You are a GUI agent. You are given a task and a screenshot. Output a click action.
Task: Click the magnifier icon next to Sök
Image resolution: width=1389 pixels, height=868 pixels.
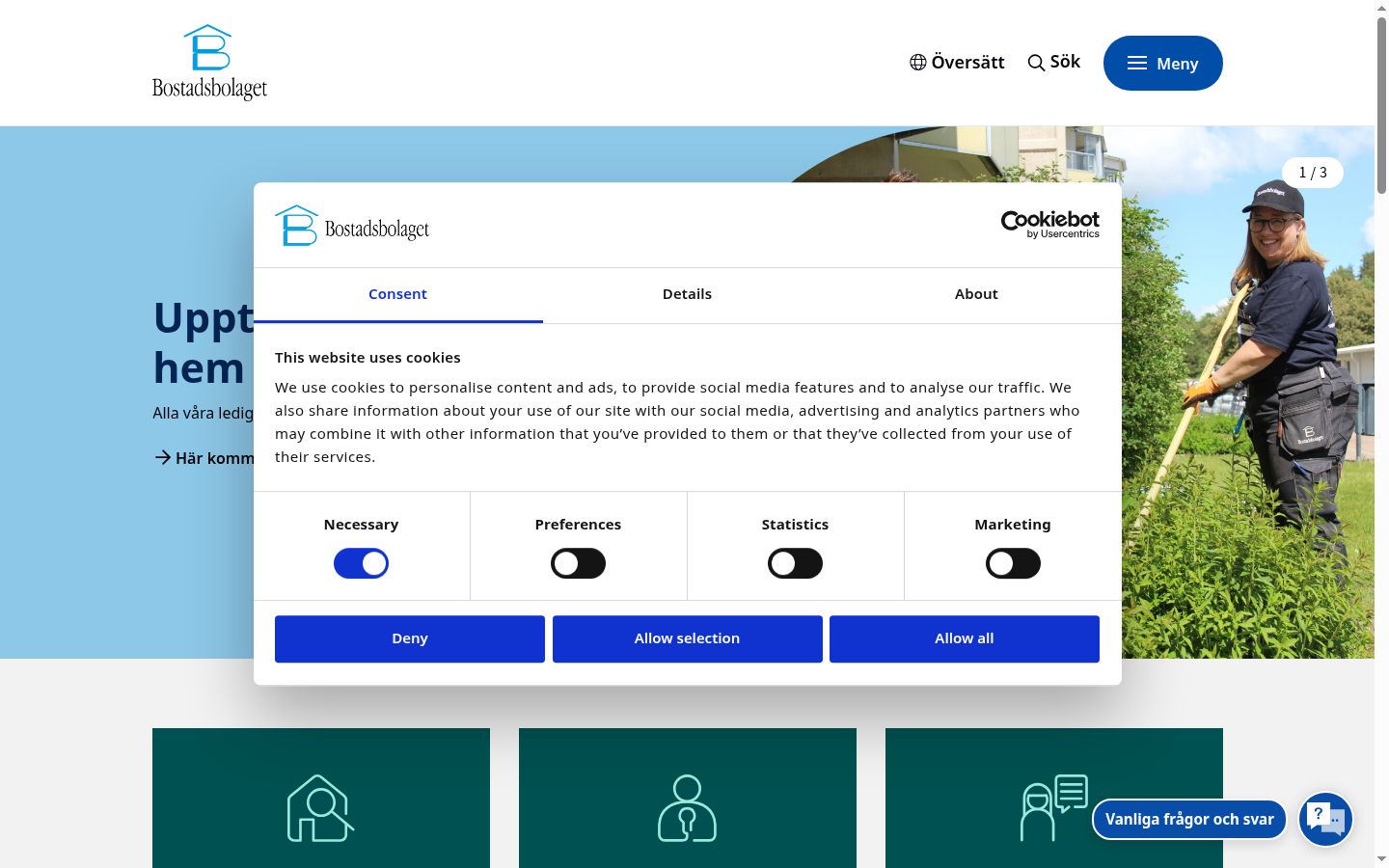(1036, 63)
